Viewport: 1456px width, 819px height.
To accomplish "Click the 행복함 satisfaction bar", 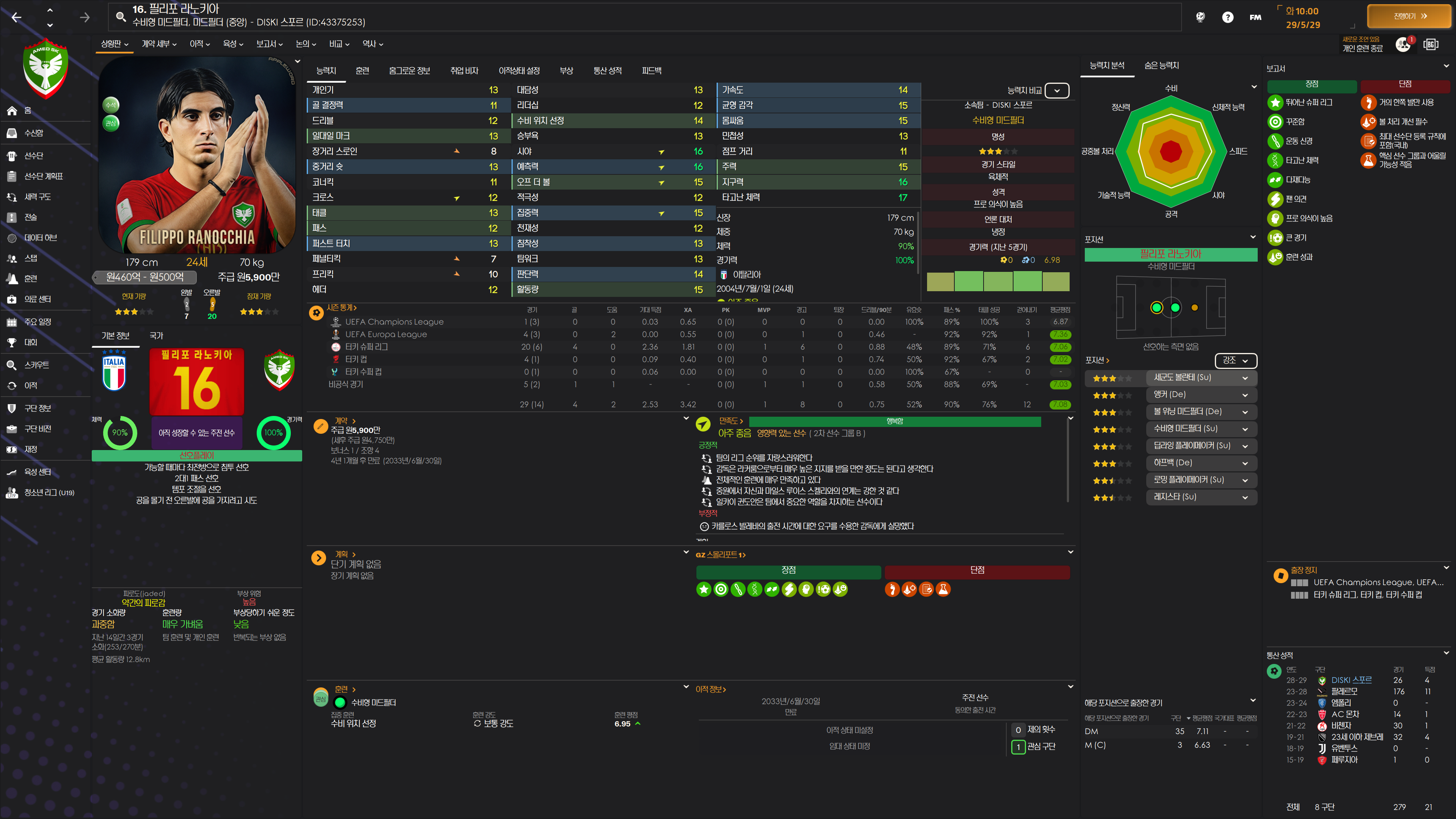I will (894, 421).
